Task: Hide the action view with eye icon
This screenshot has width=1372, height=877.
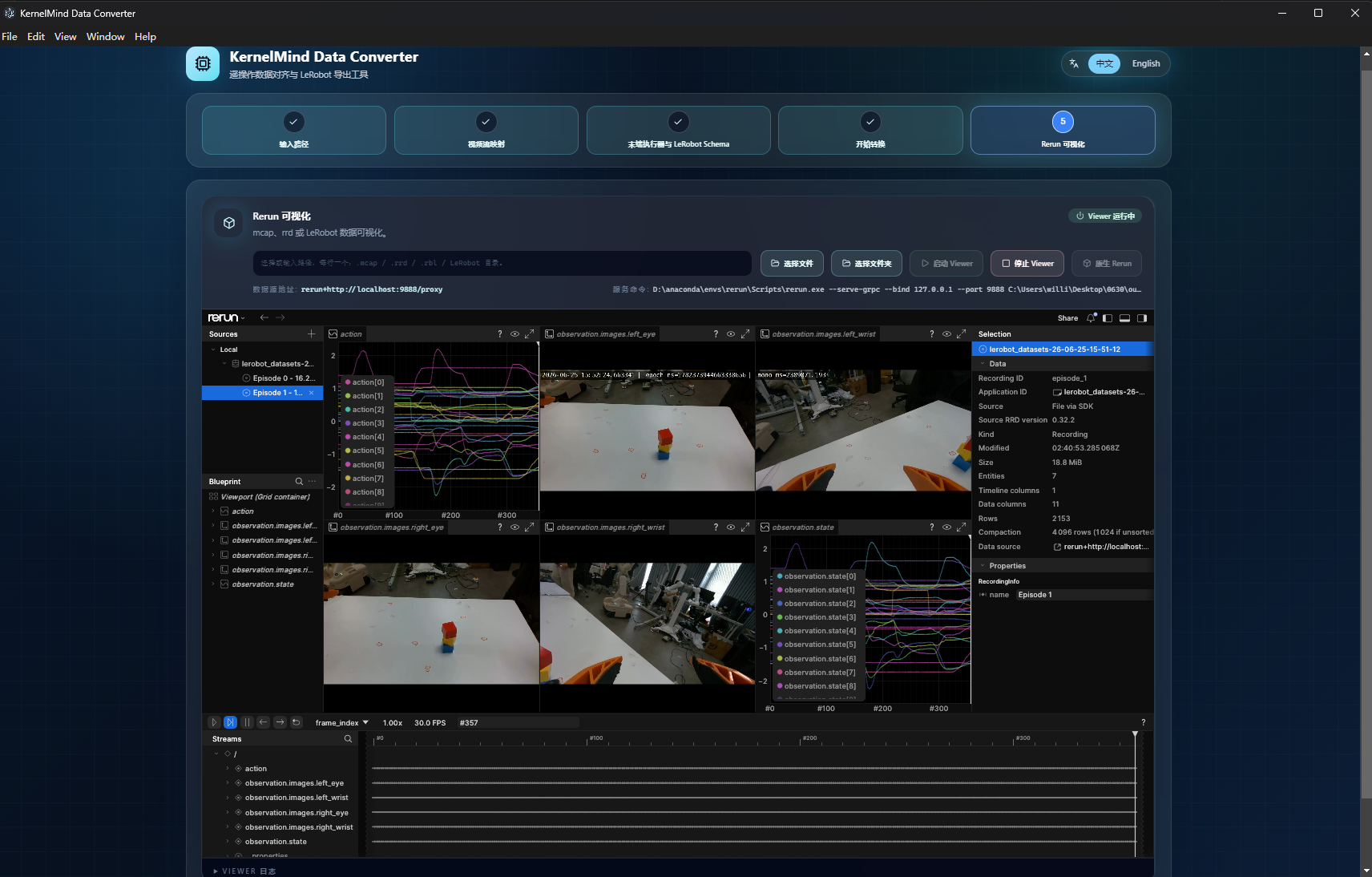Action: 514,334
